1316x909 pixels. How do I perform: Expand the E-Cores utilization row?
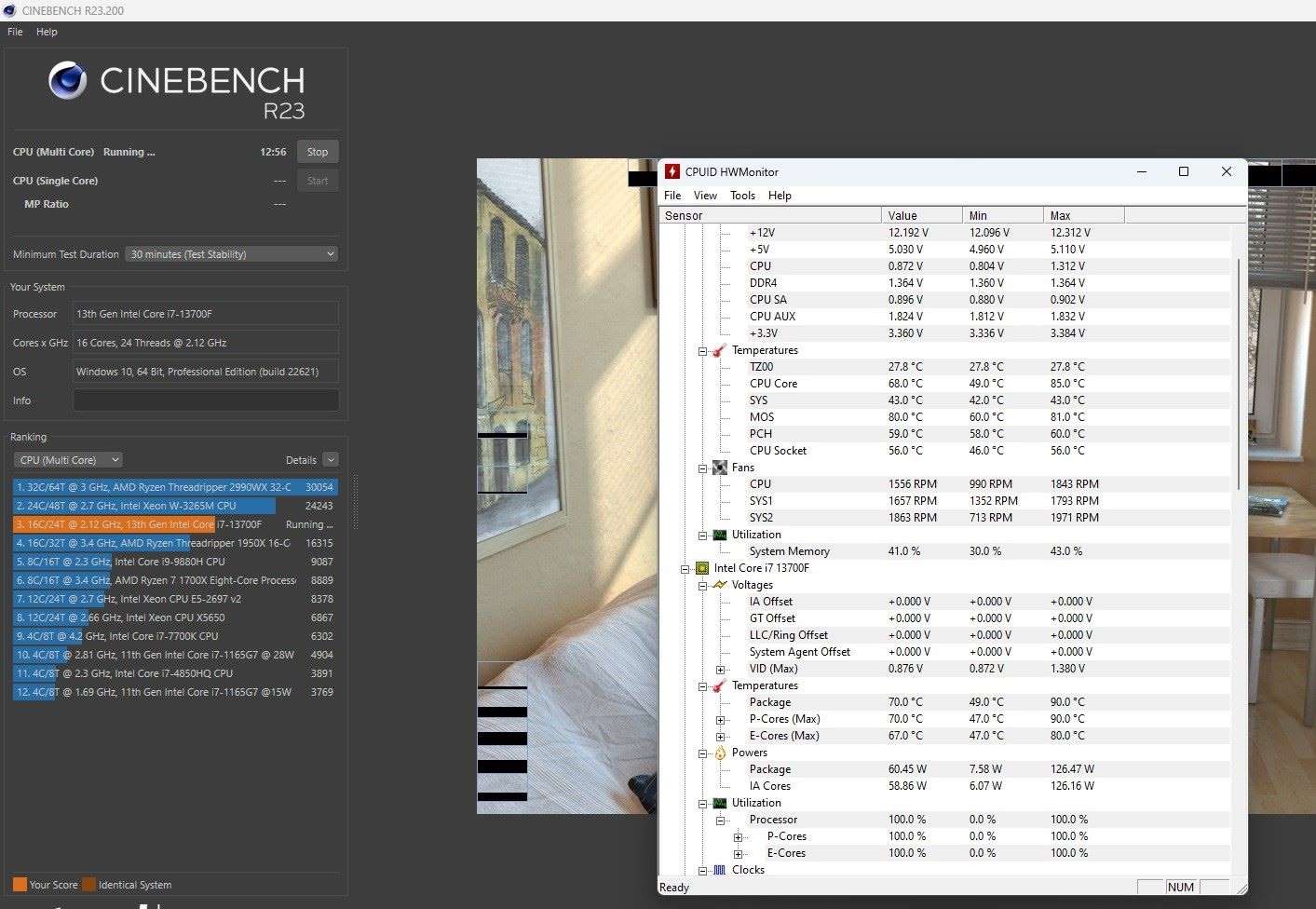coord(738,854)
